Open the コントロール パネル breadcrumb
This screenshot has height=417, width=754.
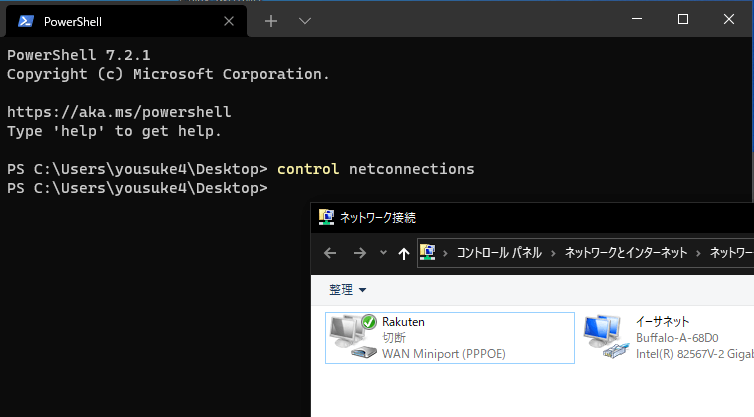(499, 253)
